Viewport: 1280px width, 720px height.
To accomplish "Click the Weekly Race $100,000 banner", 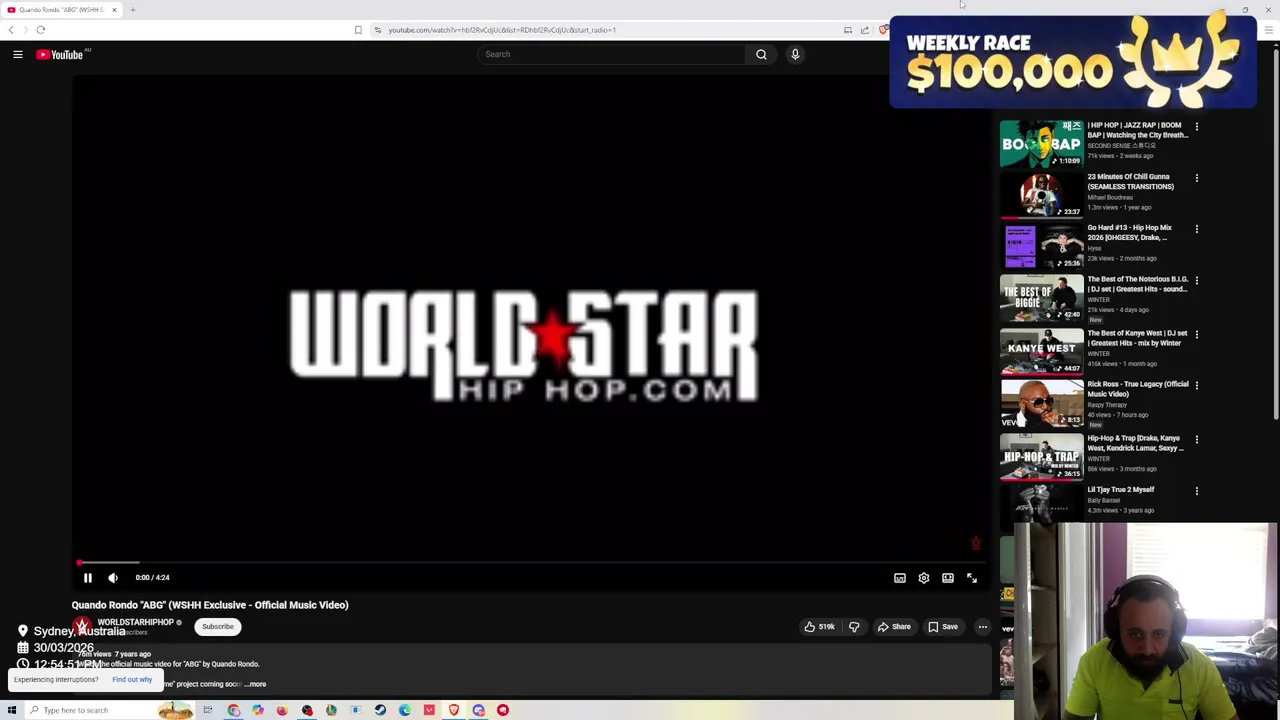I will pyautogui.click(x=1073, y=62).
